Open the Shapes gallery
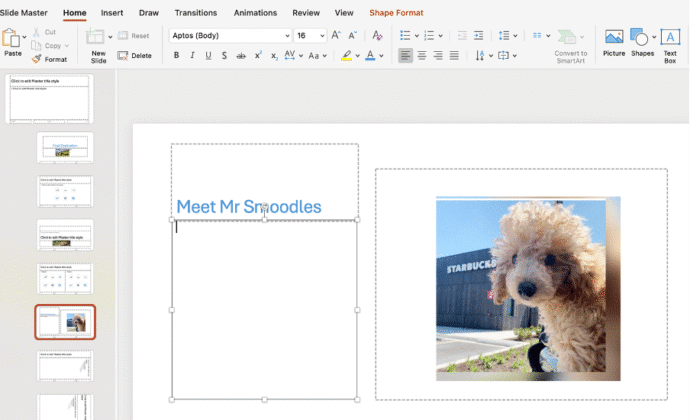 click(641, 44)
